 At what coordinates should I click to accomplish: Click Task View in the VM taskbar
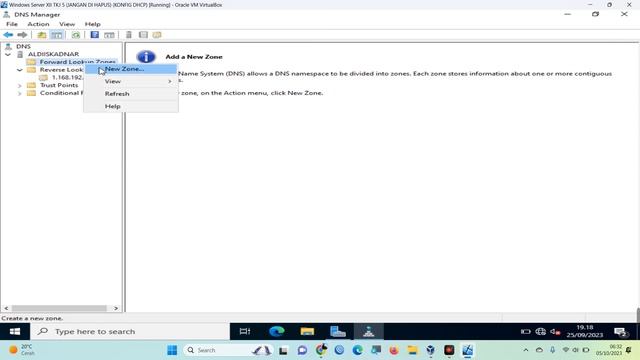click(x=245, y=331)
